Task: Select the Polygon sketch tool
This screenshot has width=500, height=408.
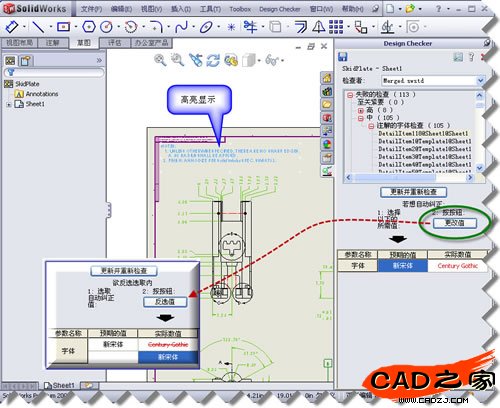Action: pos(89,27)
